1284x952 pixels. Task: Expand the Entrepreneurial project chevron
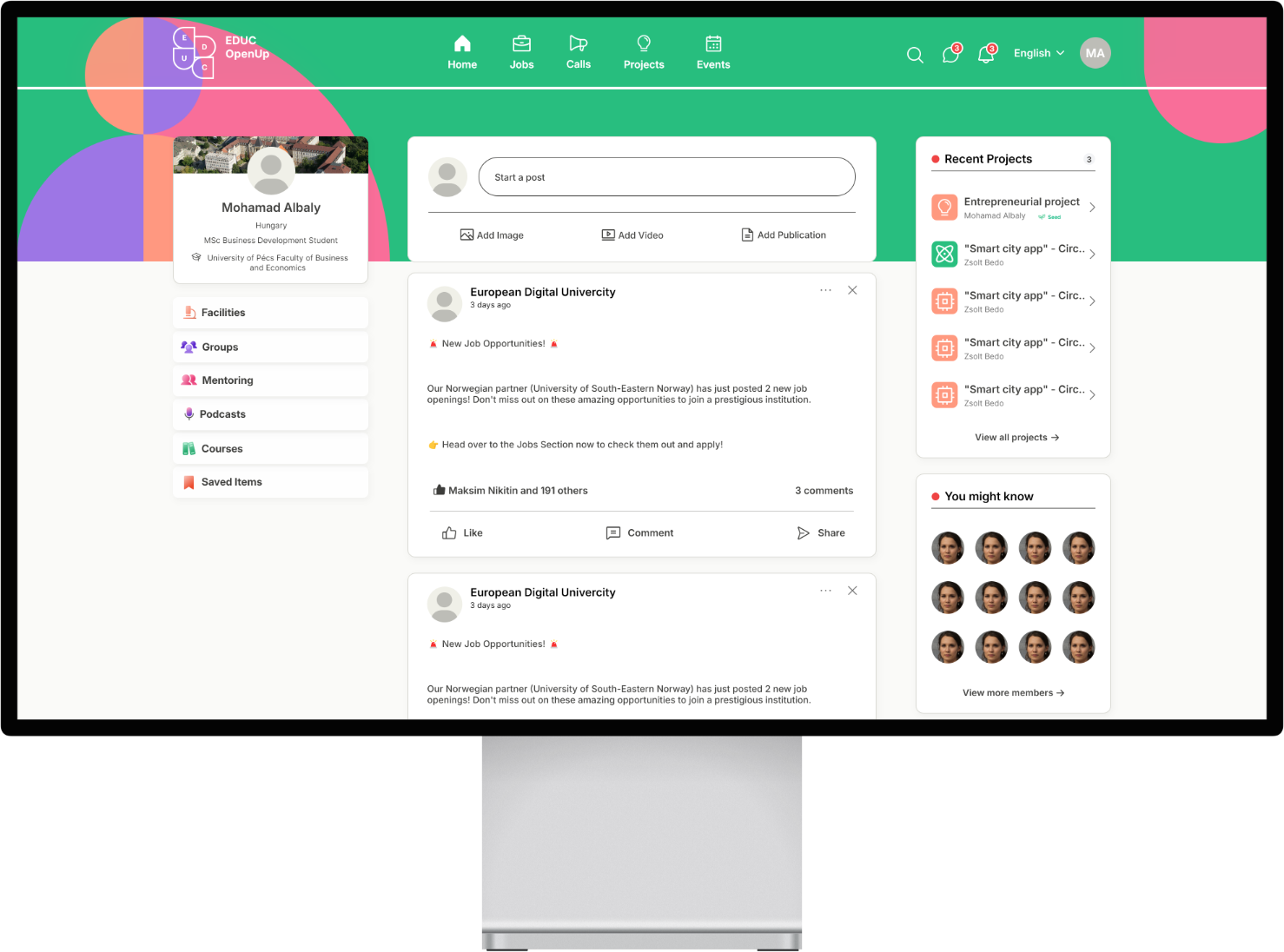1092,208
